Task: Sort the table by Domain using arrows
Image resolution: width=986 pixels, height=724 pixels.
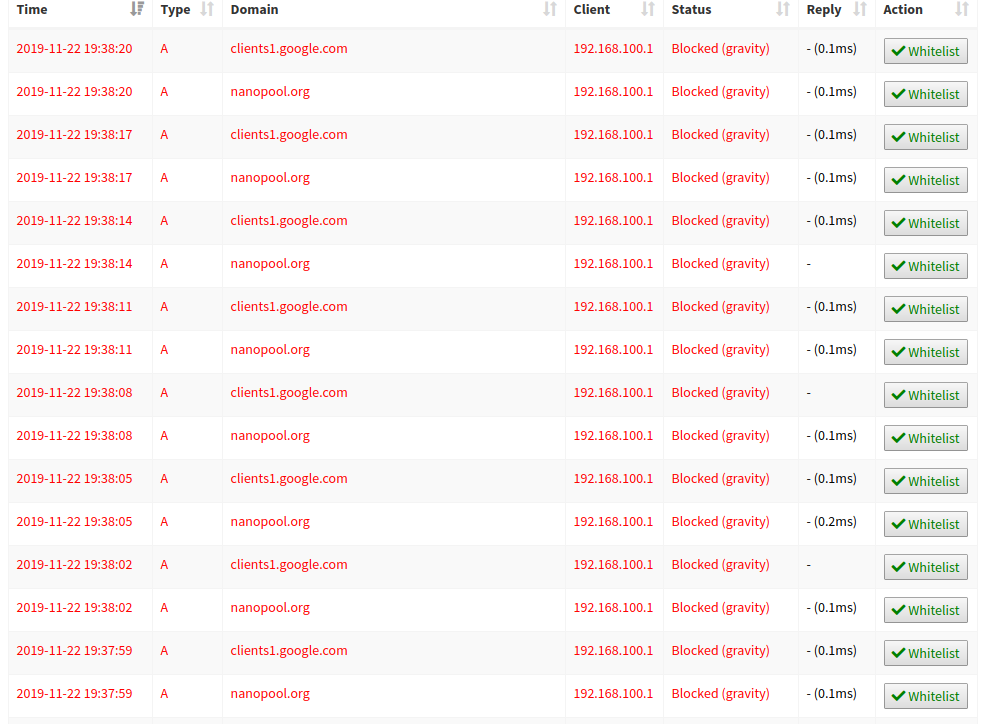Action: (x=549, y=9)
